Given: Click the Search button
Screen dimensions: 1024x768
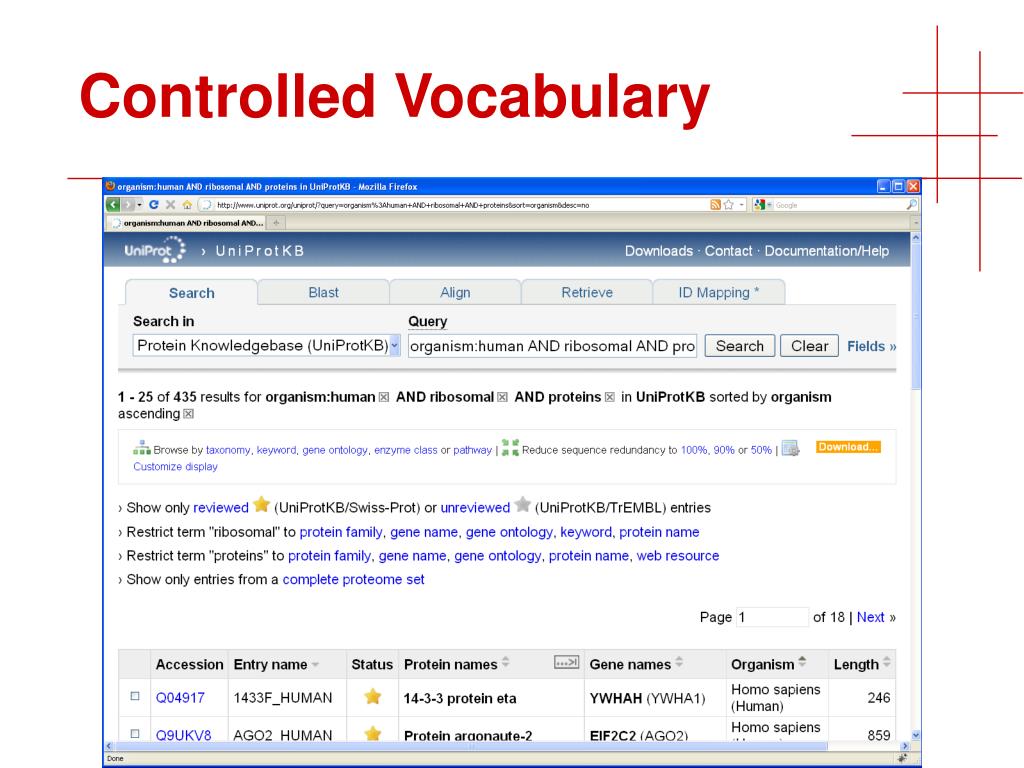Looking at the screenshot, I should click(739, 346).
